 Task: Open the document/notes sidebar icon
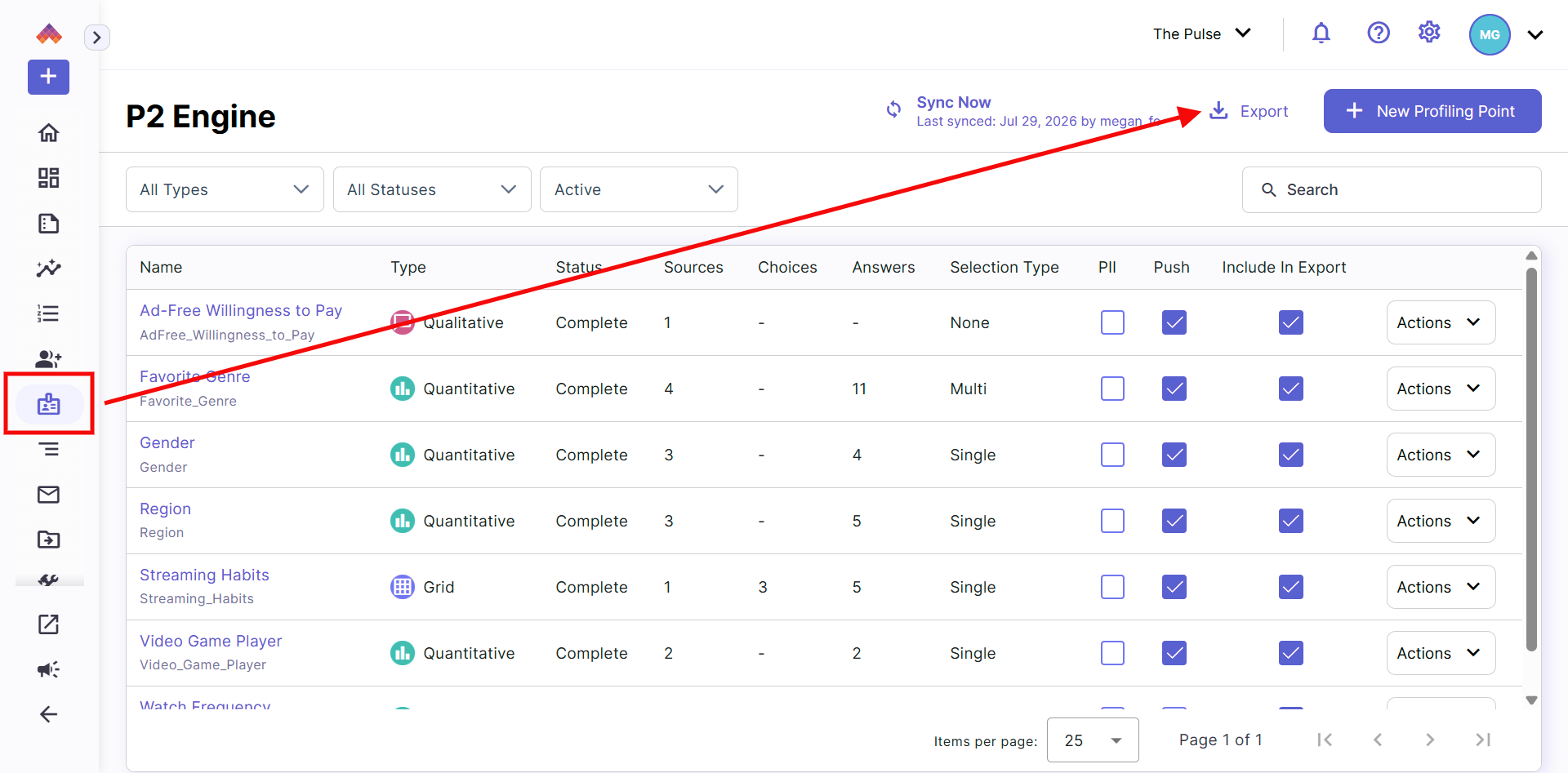point(49,224)
